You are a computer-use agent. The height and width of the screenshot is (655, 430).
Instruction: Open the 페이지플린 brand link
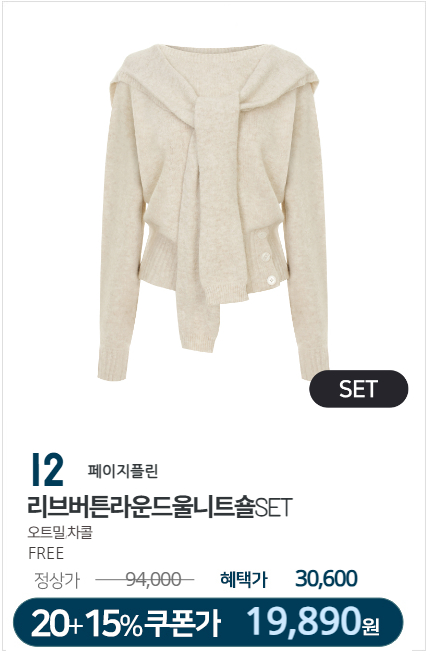pyautogui.click(x=123, y=473)
